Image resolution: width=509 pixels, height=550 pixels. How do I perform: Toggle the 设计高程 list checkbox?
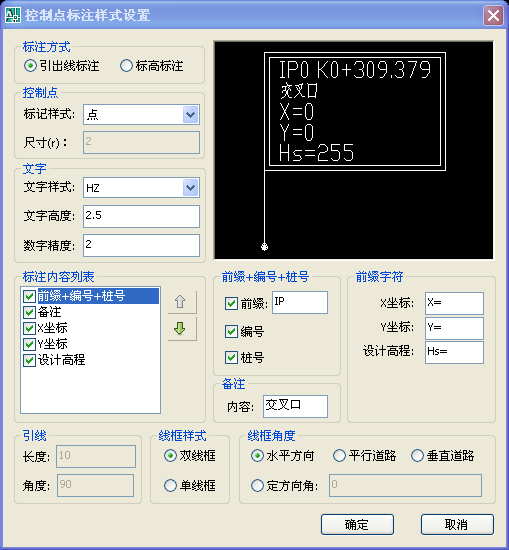29,360
